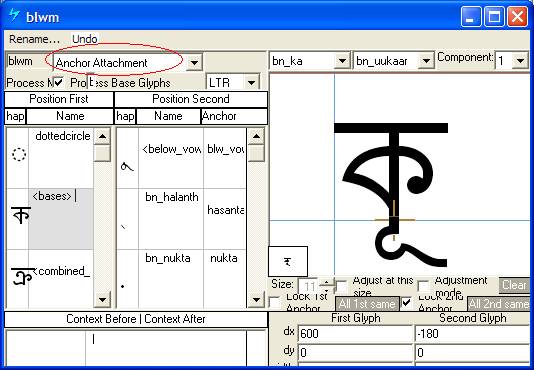Open the bn_uukaar second glyph dropdown
Image resolution: width=534 pixels, height=370 pixels.
coord(426,61)
